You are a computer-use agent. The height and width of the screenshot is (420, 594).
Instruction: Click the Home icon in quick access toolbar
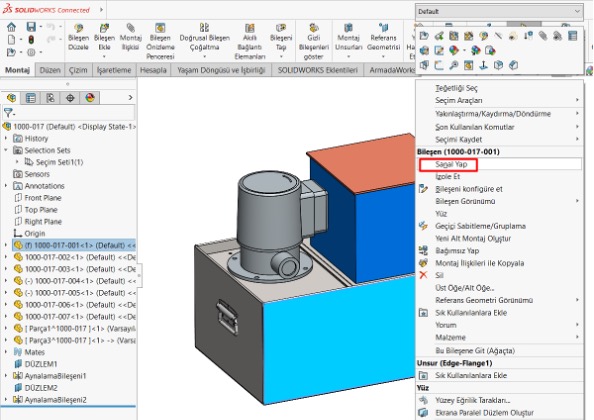click(11, 27)
